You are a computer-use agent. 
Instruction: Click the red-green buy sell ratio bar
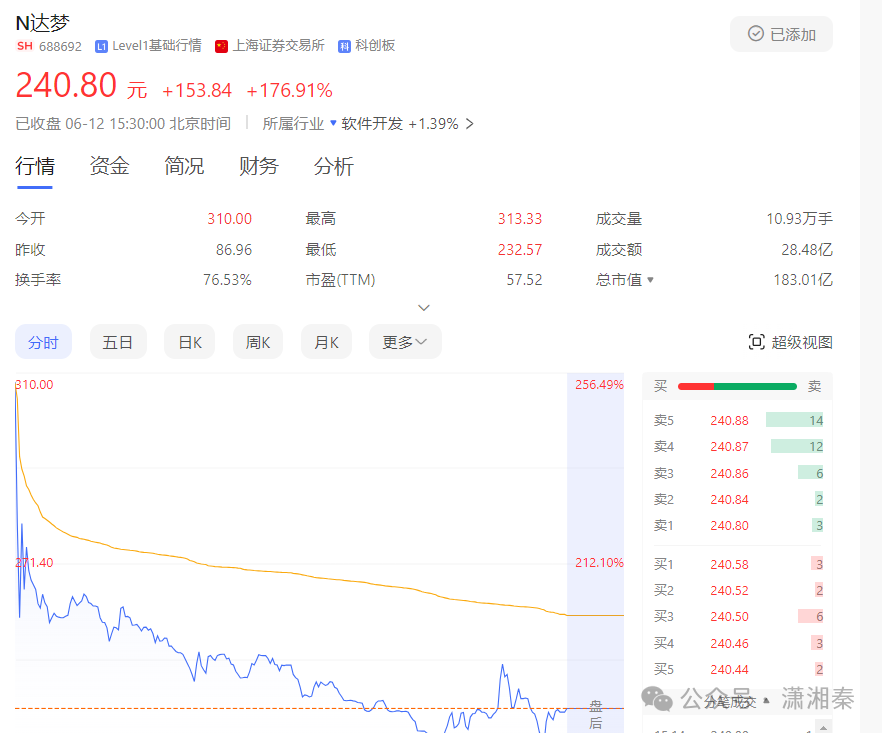pos(737,386)
